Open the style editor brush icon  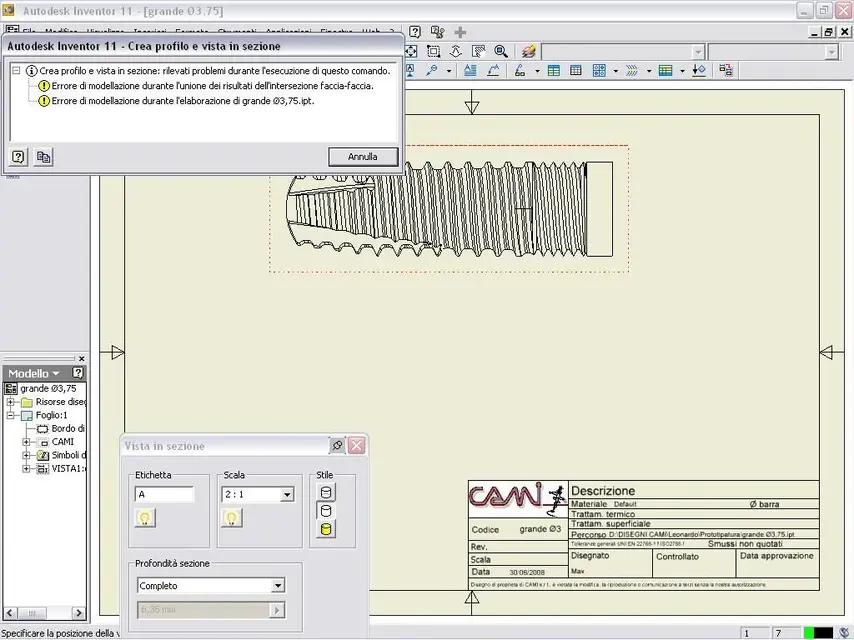pos(528,51)
